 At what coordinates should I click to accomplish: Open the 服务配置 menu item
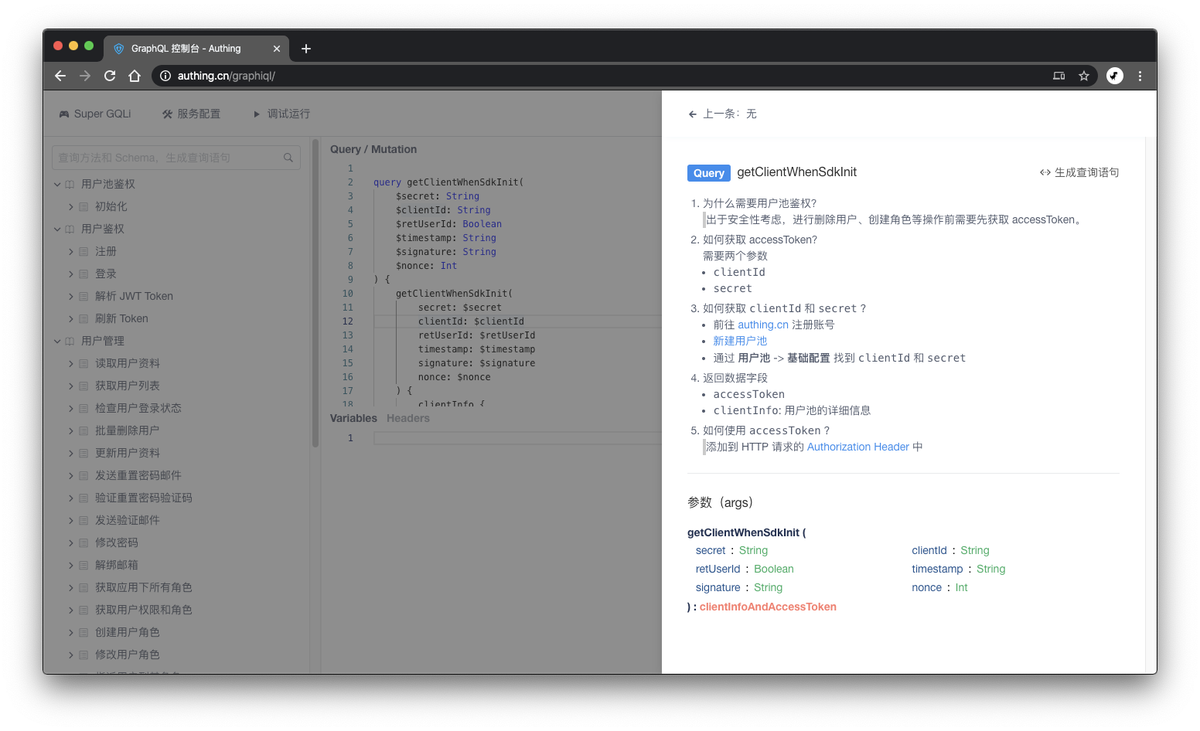tap(191, 114)
